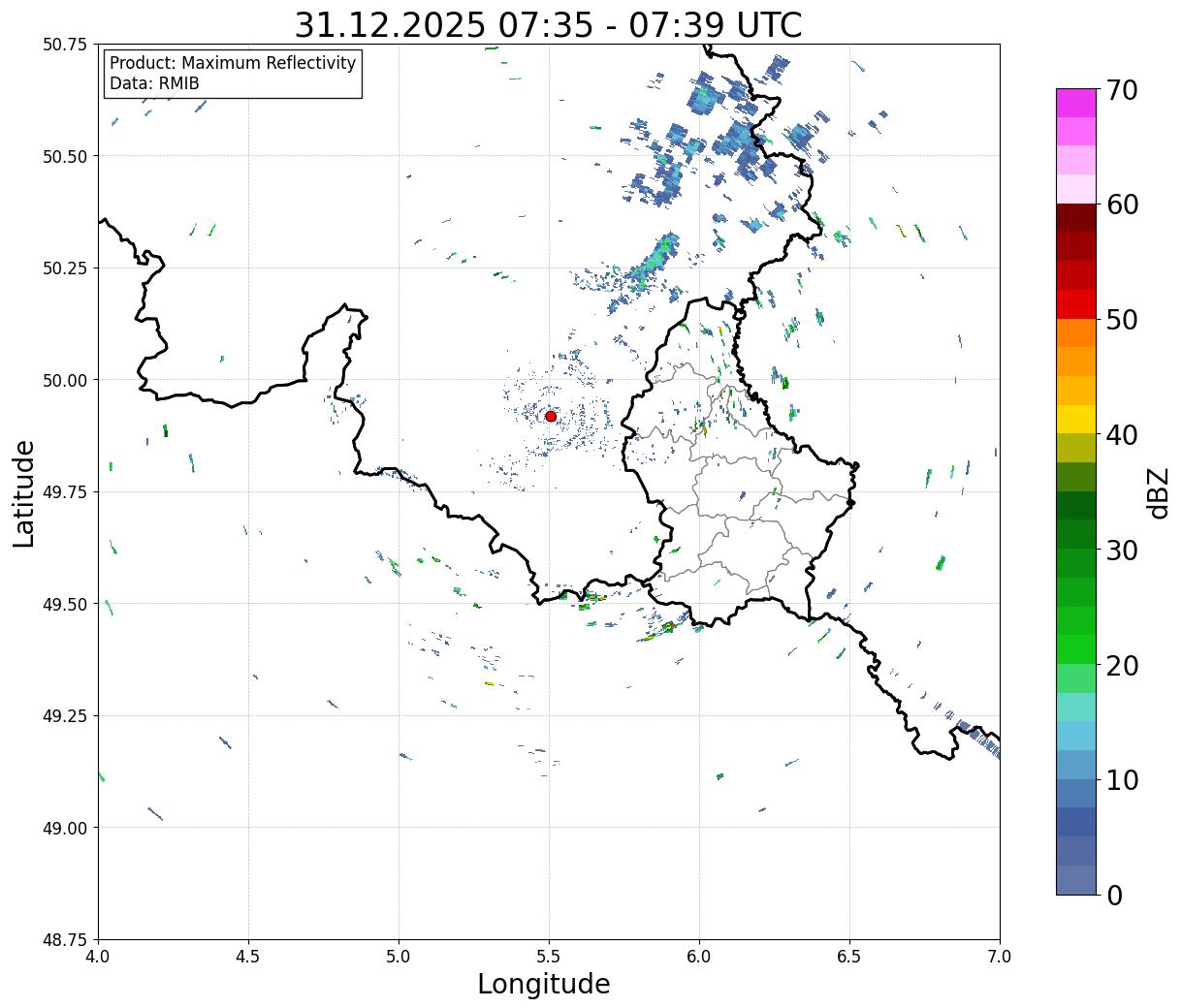
Task: Click the colorbar tick label '30'
Action: pos(1121,550)
